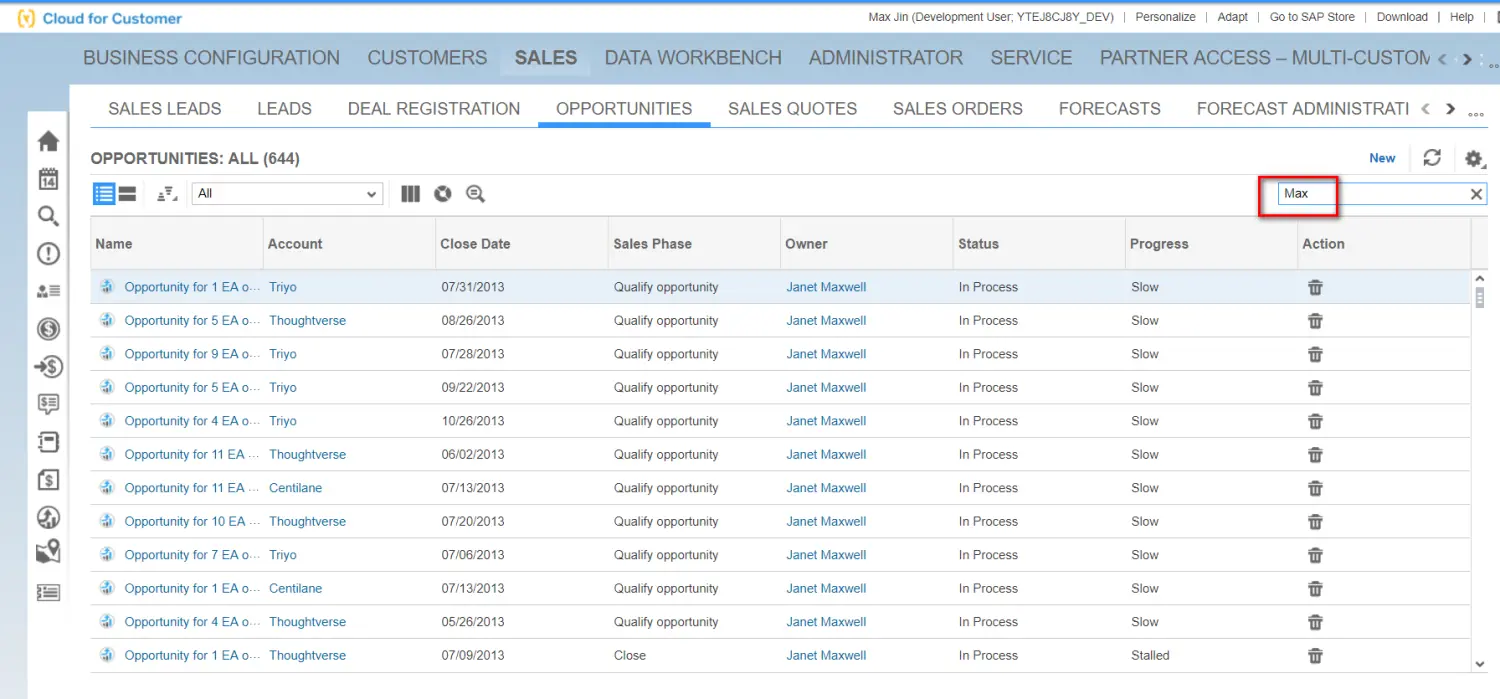The width and height of the screenshot is (1500, 699).
Task: Show next work centers with top right arrow
Action: tap(1467, 60)
